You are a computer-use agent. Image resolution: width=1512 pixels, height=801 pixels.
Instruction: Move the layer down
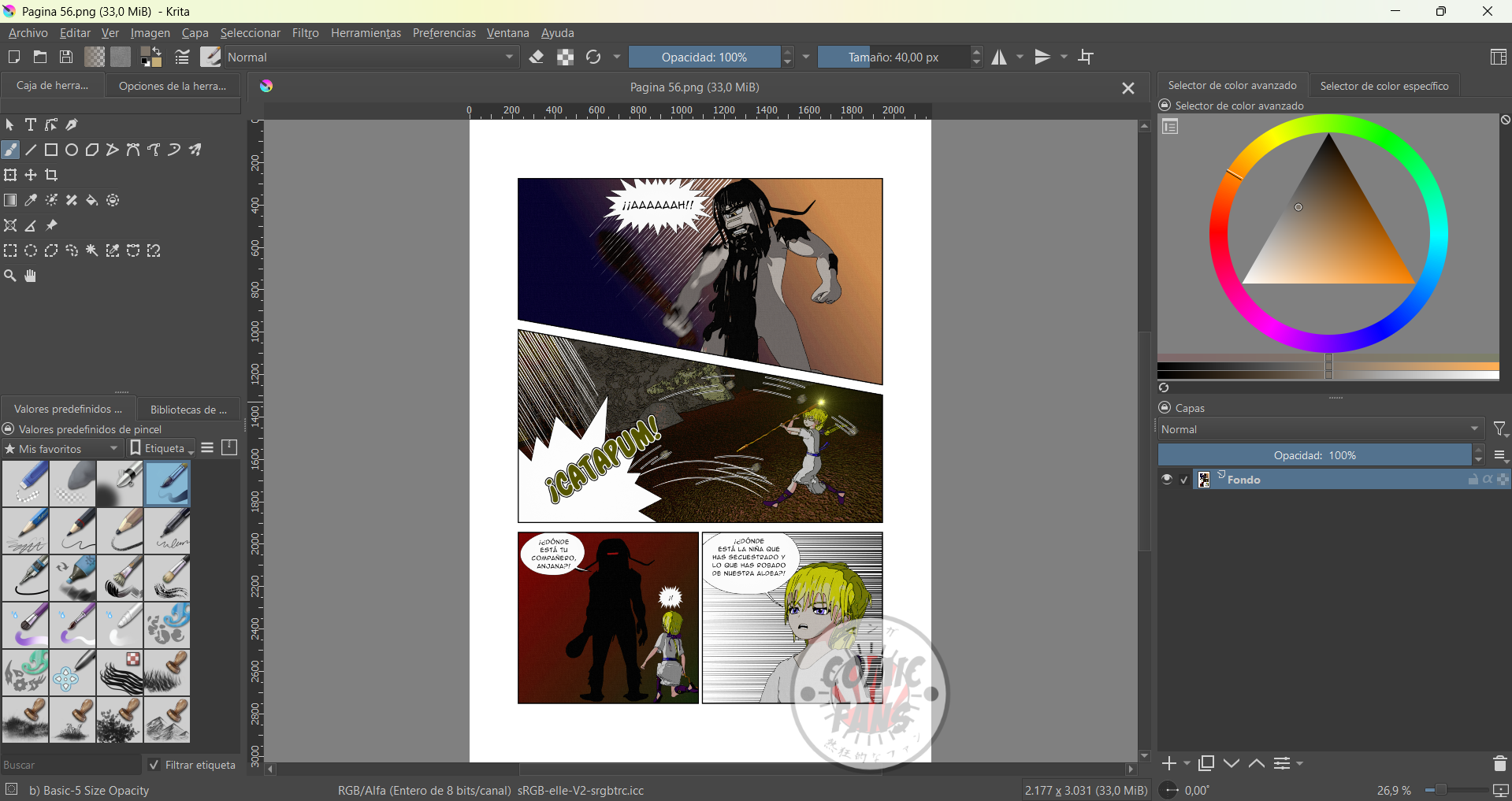click(1232, 763)
